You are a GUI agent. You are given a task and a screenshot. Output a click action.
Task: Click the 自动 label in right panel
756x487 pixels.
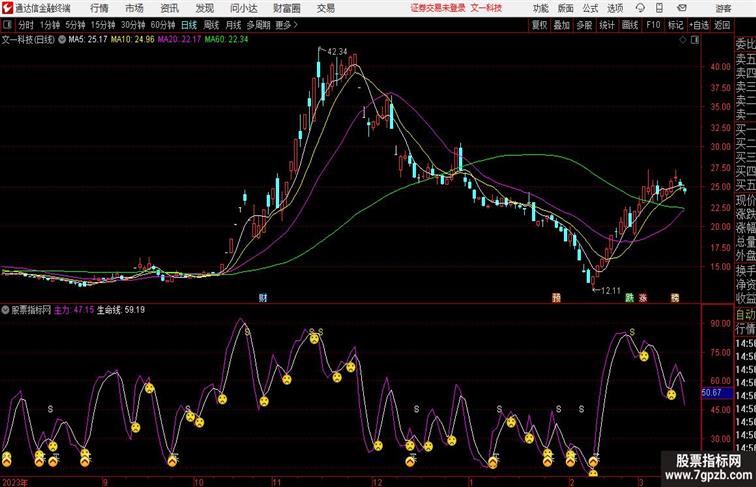[x=745, y=315]
